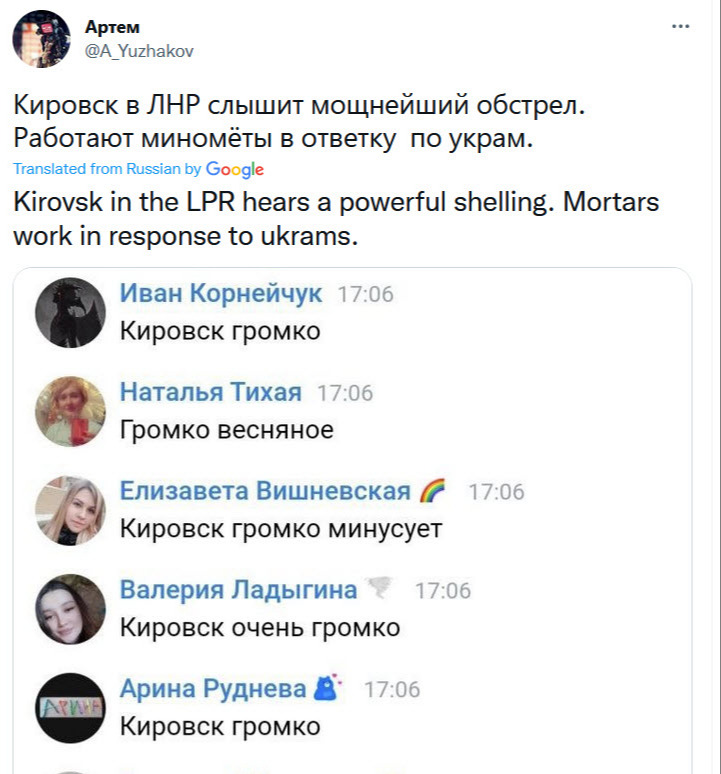The width and height of the screenshot is (721, 774).
Task: Open Наталья Тихая's avatar photo
Action: [70, 411]
